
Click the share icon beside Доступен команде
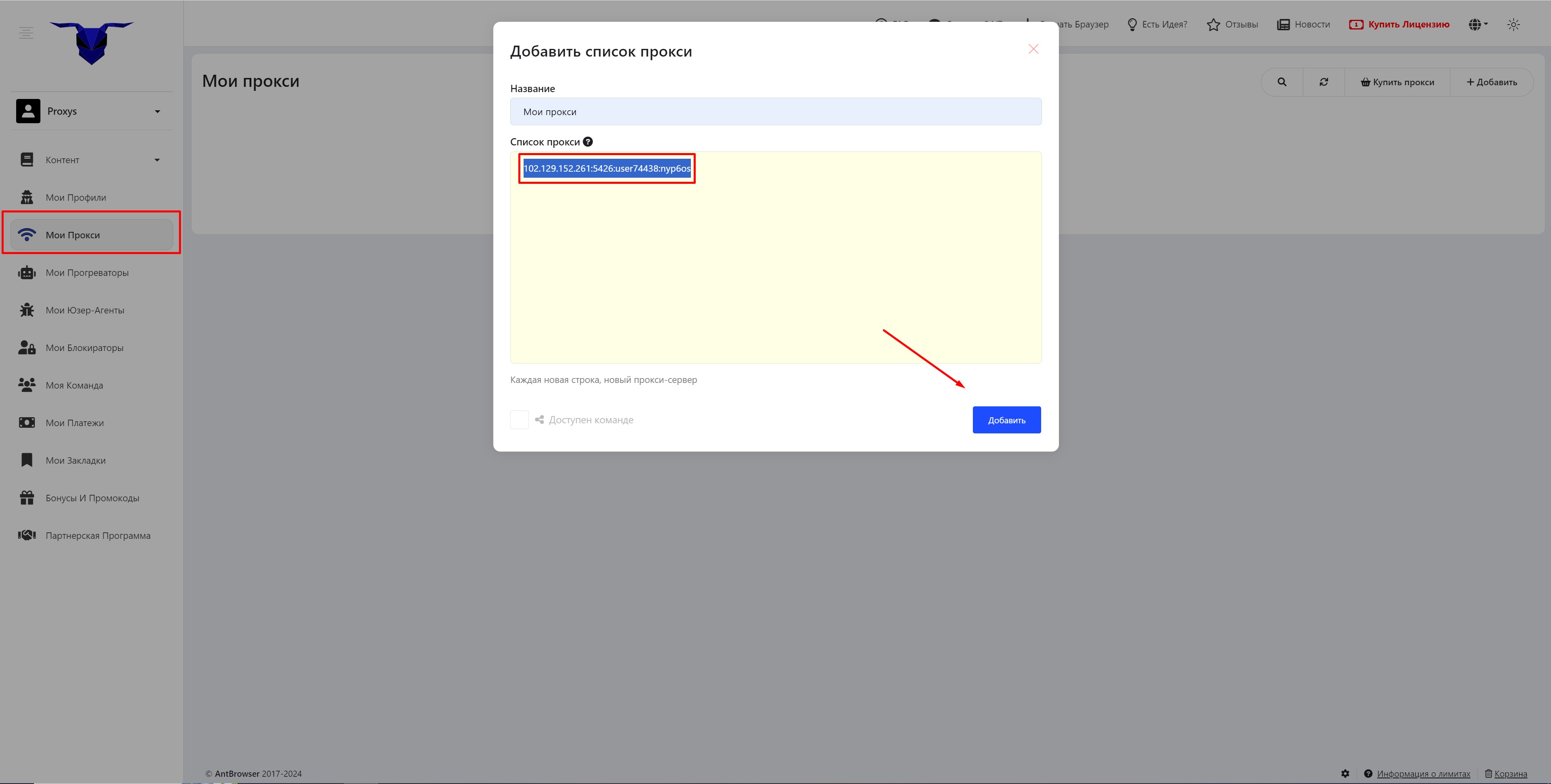point(539,420)
